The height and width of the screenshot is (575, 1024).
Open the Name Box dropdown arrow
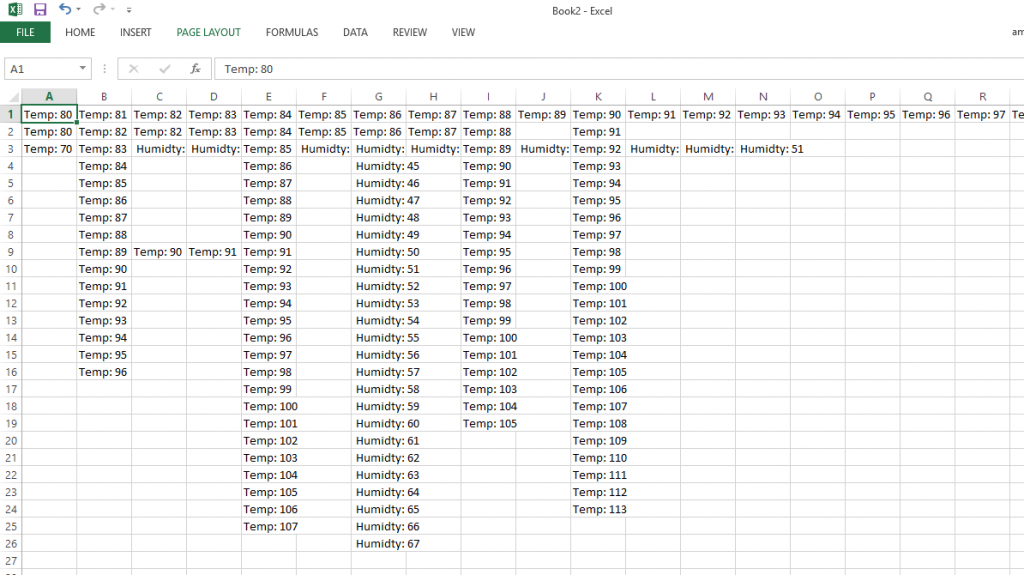point(83,69)
